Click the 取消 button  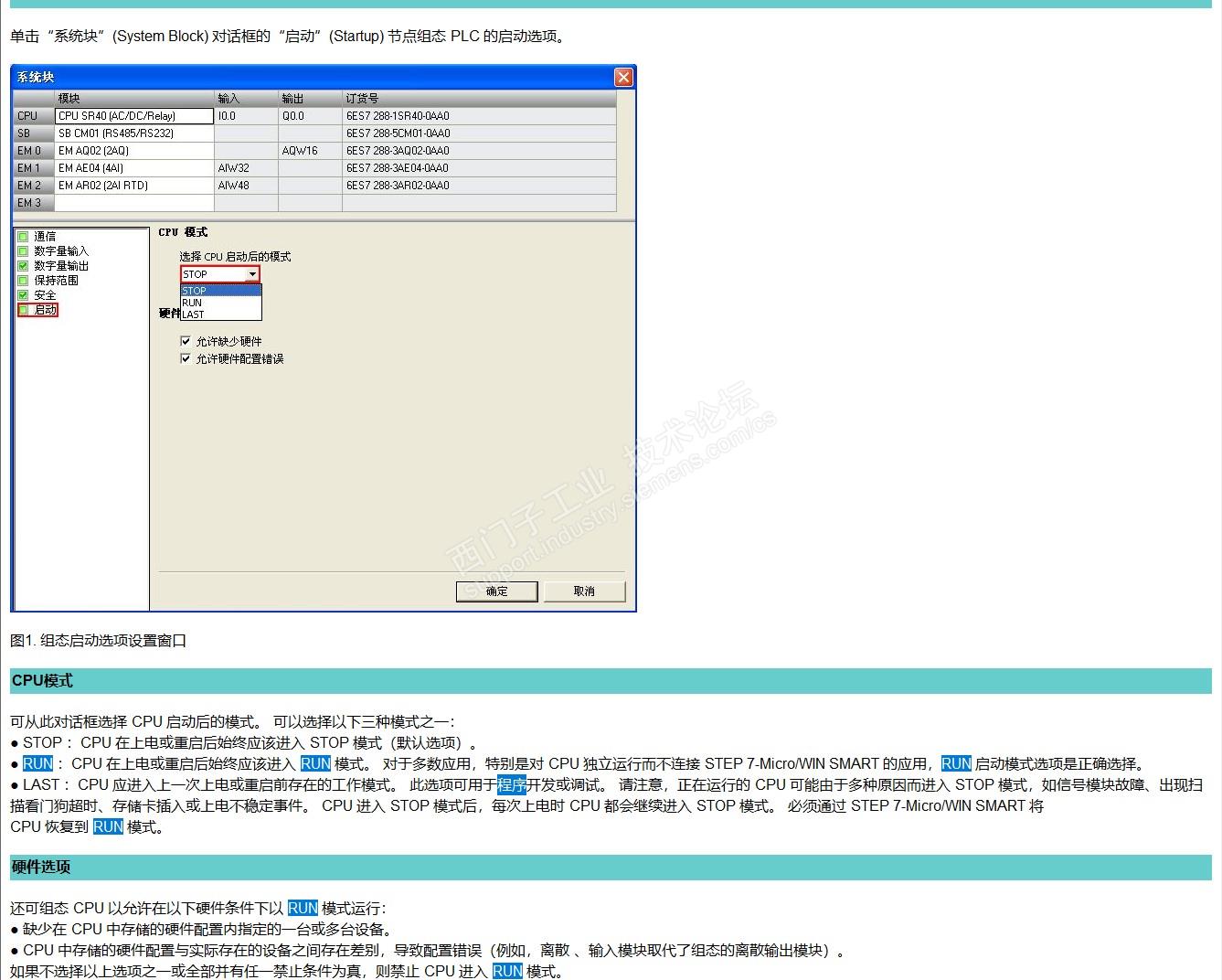(x=584, y=591)
